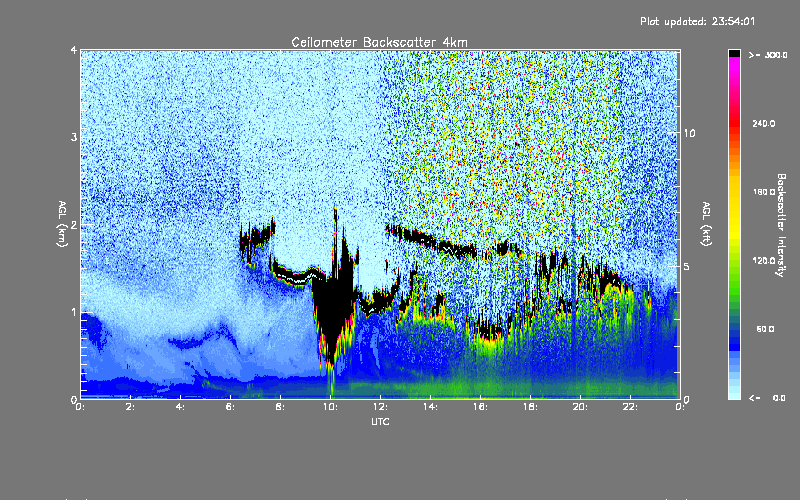Click the sloping cloud band between 13 and 15 UTC
The width and height of the screenshot is (800, 500).
[431, 240]
